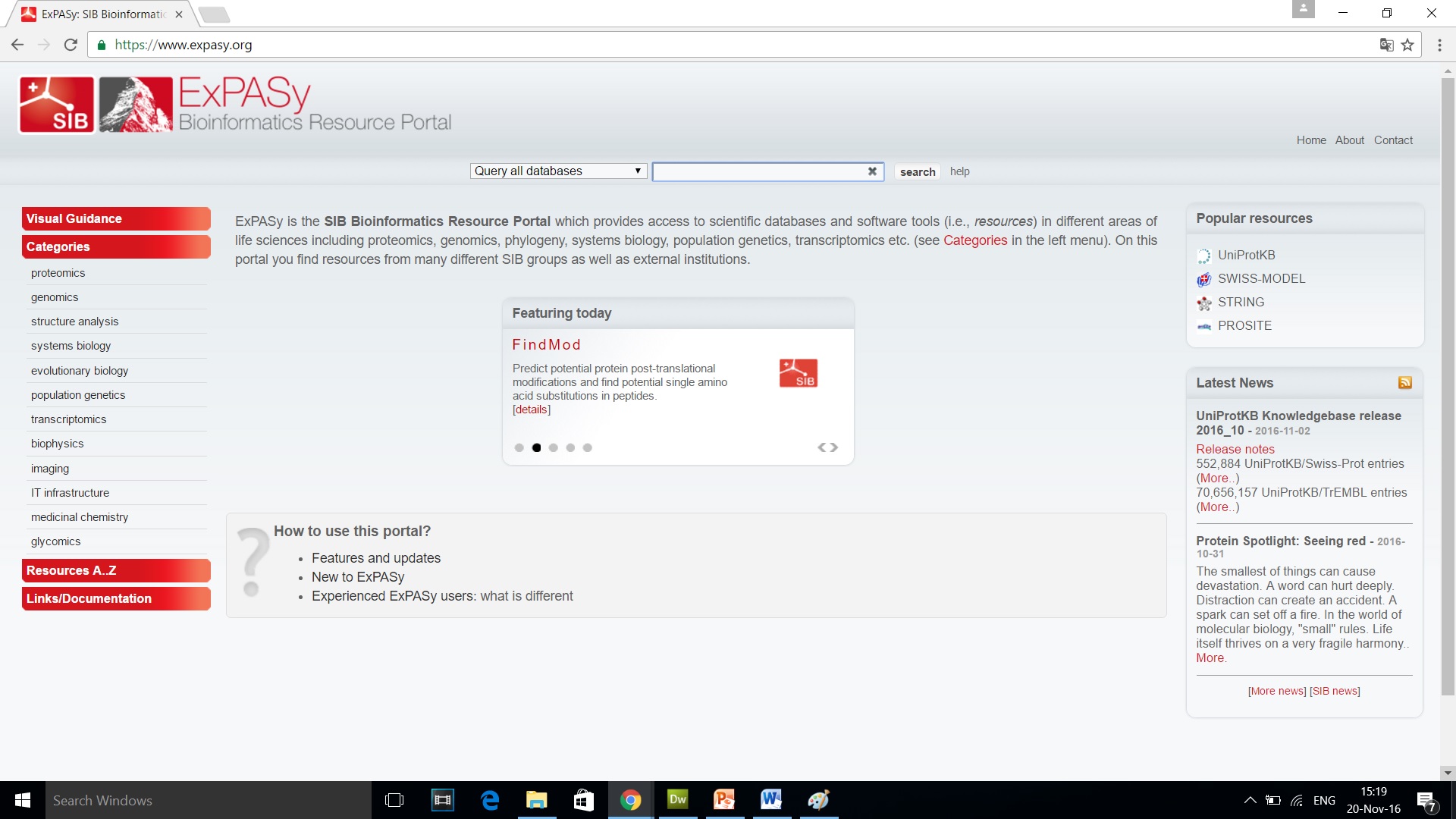Viewport: 1456px width, 819px height.
Task: Show hidden system tray icons
Action: [x=1250, y=800]
